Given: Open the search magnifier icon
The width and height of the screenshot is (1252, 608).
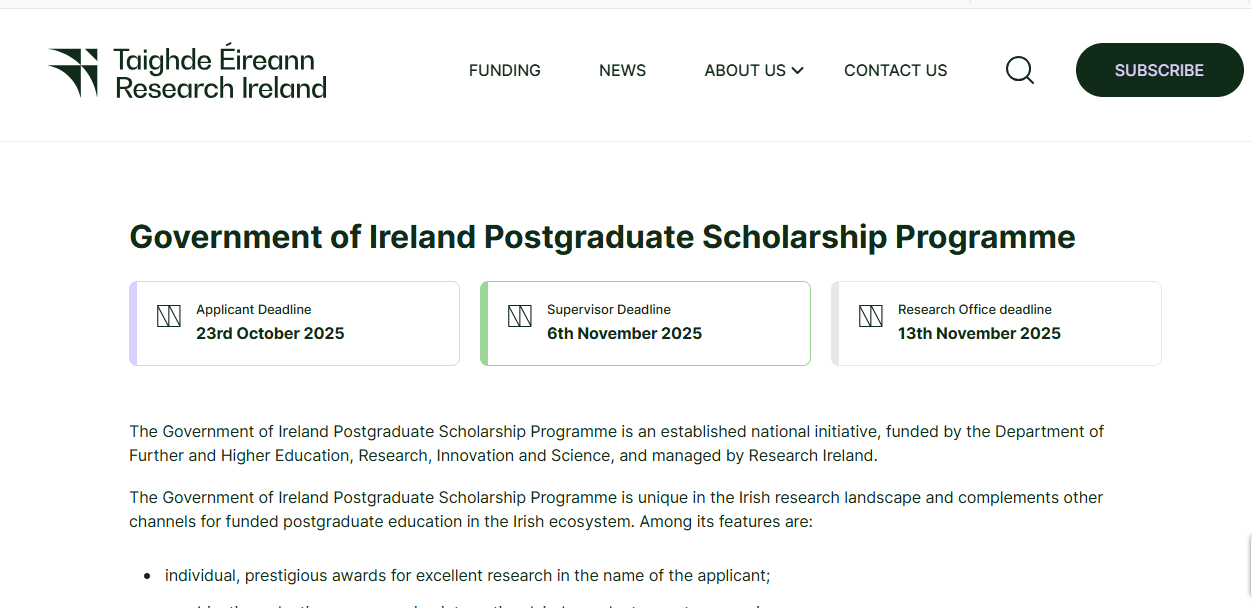Looking at the screenshot, I should [x=1019, y=70].
